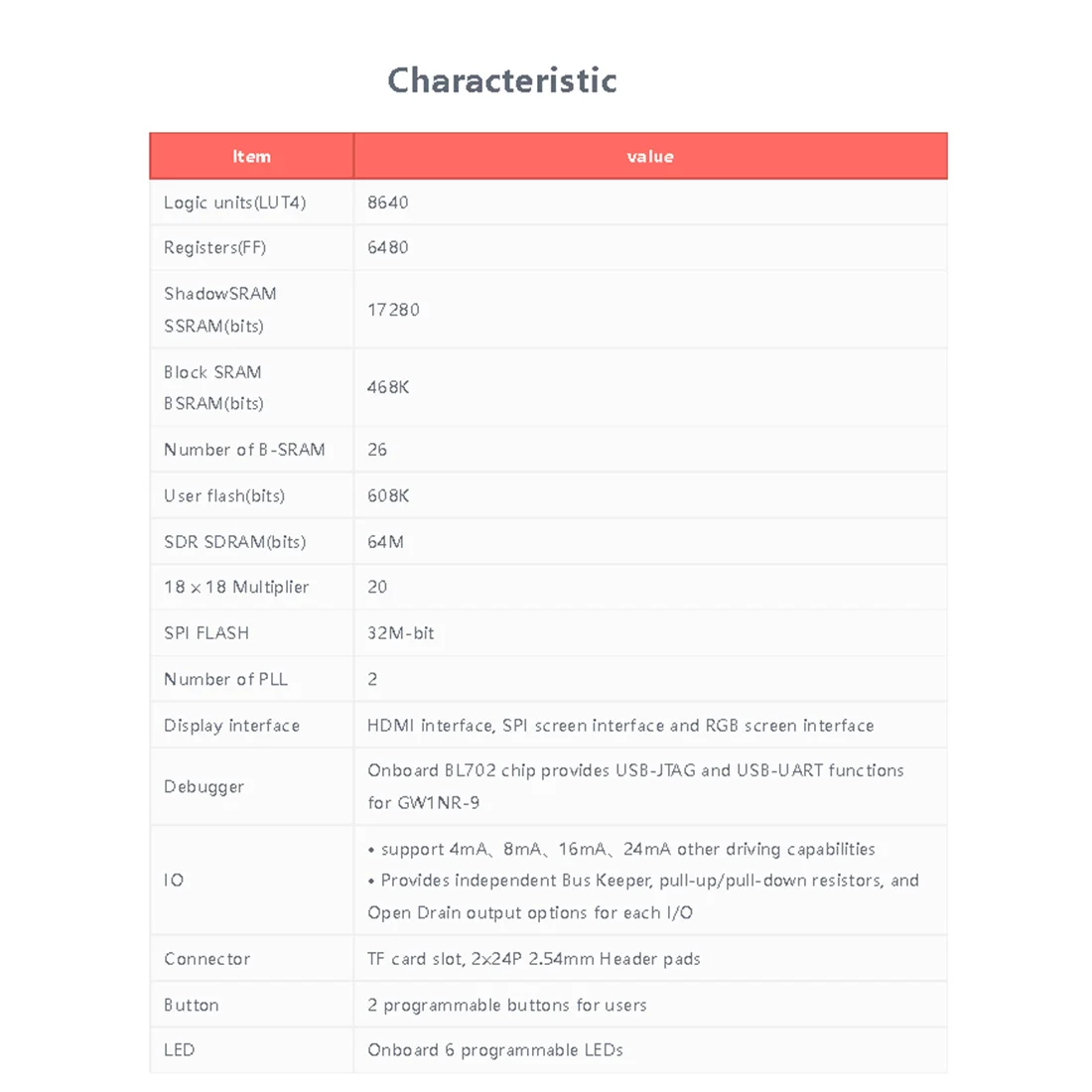Click the 17280 ShadowSRAM value
The height and width of the screenshot is (1092, 1092).
[393, 310]
